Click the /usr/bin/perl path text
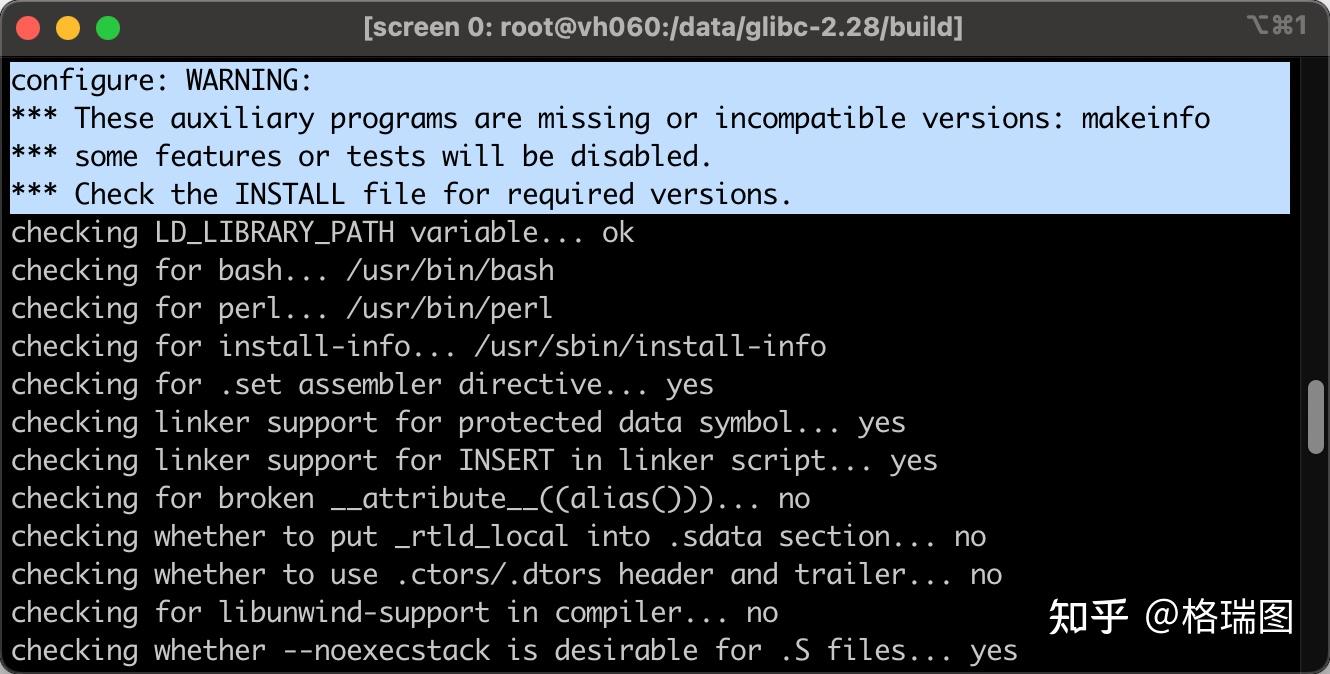 point(449,308)
